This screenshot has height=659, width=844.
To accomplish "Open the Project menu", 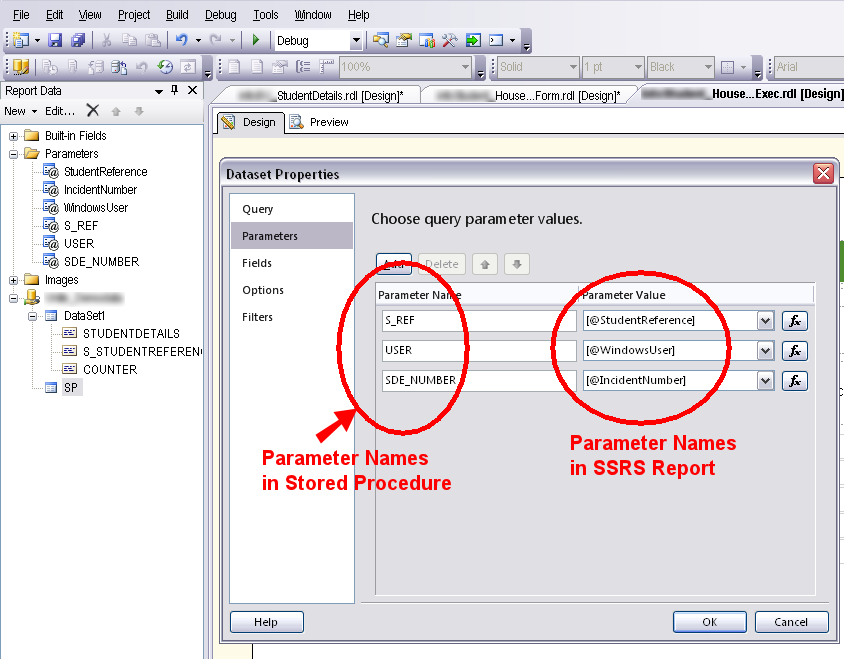I will [x=133, y=15].
